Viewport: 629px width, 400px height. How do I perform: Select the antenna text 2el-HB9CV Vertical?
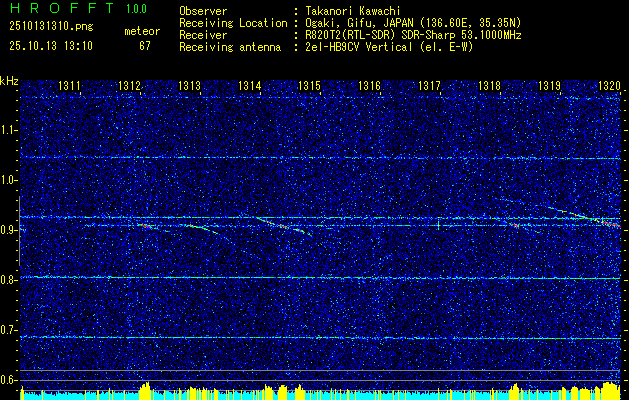pyautogui.click(x=359, y=47)
